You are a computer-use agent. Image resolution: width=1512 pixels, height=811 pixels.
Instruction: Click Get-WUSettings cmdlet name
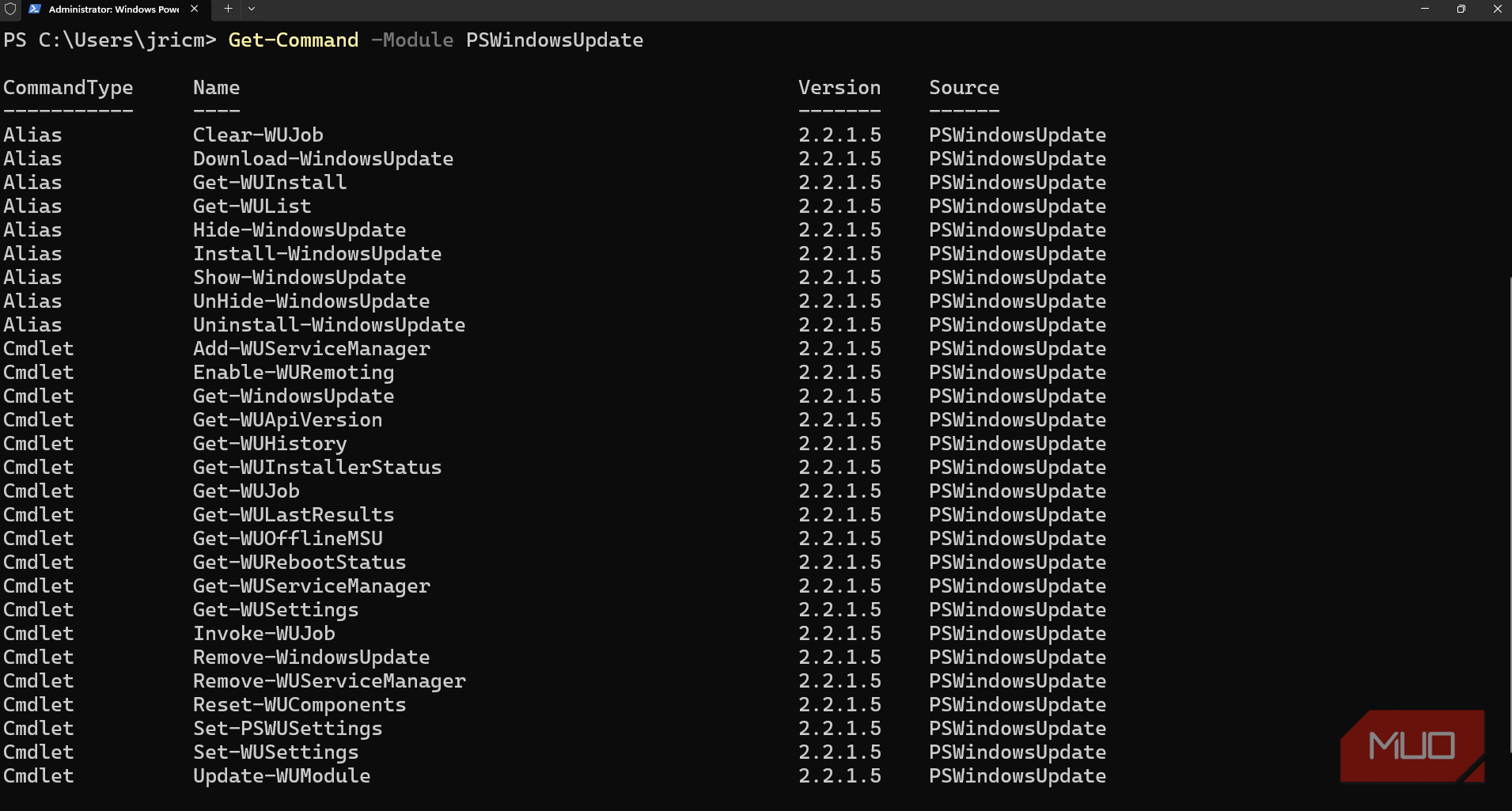pos(275,610)
